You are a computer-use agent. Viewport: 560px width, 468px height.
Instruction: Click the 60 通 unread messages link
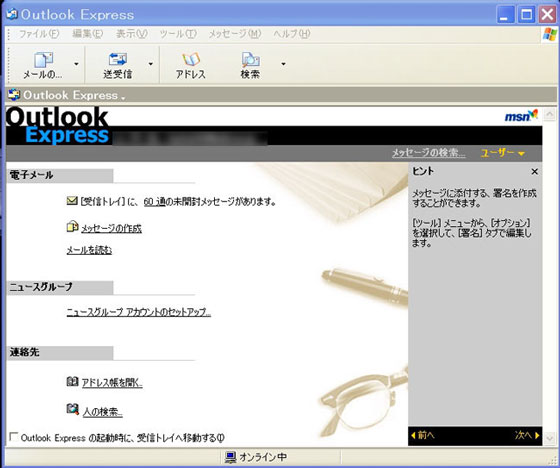coord(154,202)
